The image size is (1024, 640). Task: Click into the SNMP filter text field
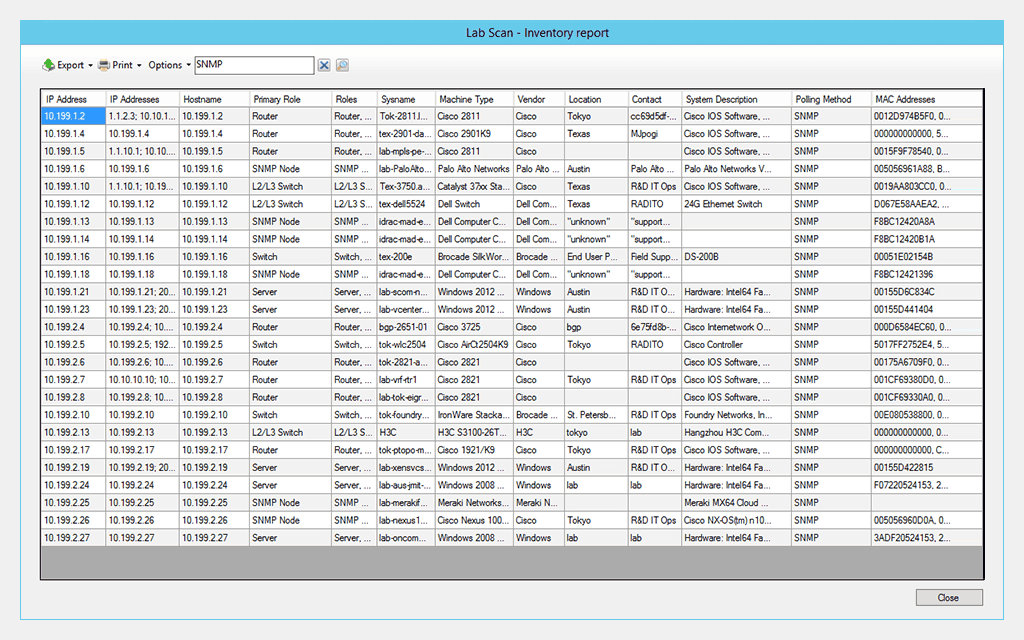pyautogui.click(x=254, y=65)
